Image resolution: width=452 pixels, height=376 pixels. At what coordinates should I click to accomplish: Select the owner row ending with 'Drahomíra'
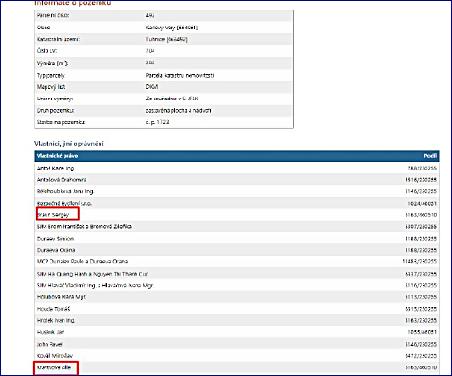237,180
